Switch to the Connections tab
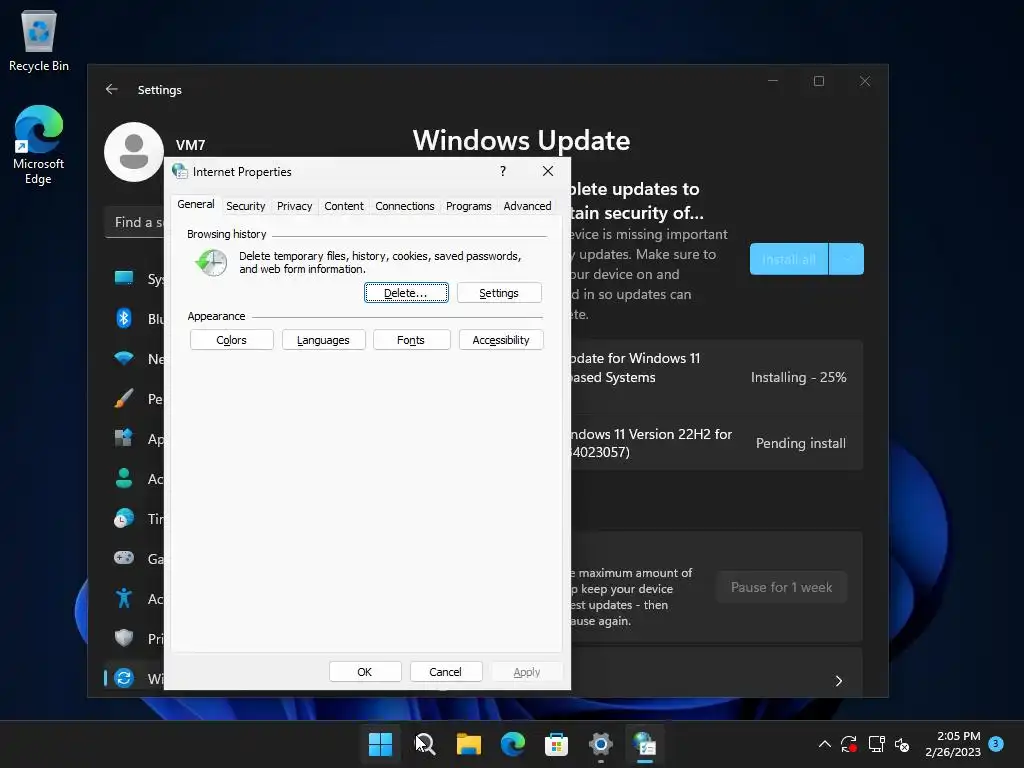The width and height of the screenshot is (1024, 768). point(404,206)
